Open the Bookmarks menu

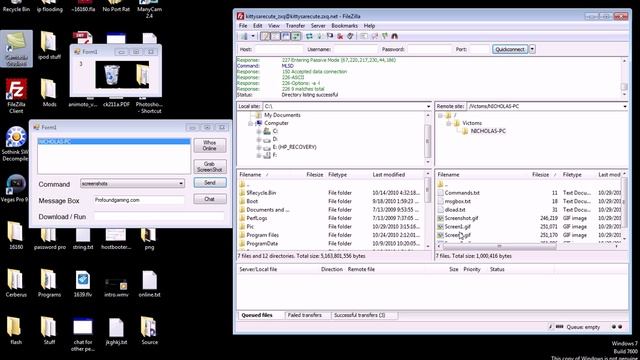(x=344, y=26)
